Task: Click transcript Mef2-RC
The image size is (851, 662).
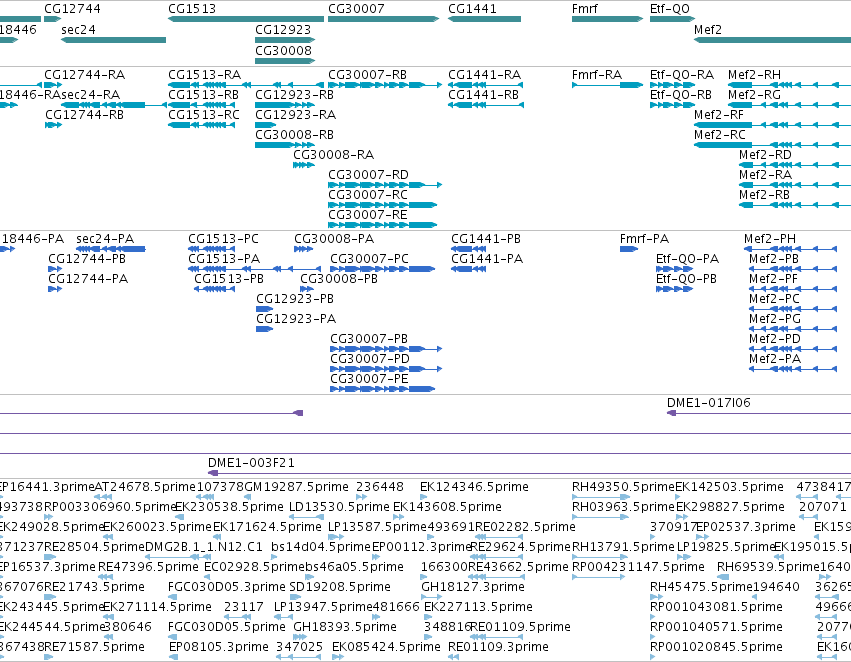Action: 720,135
